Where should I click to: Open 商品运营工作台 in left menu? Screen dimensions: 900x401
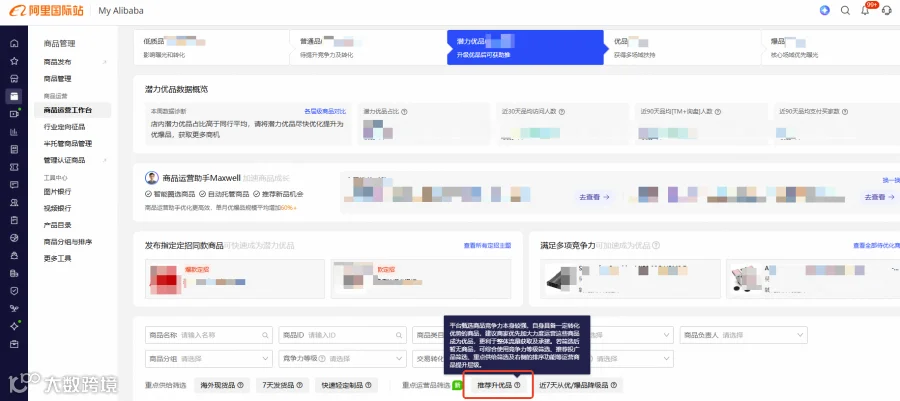point(68,110)
